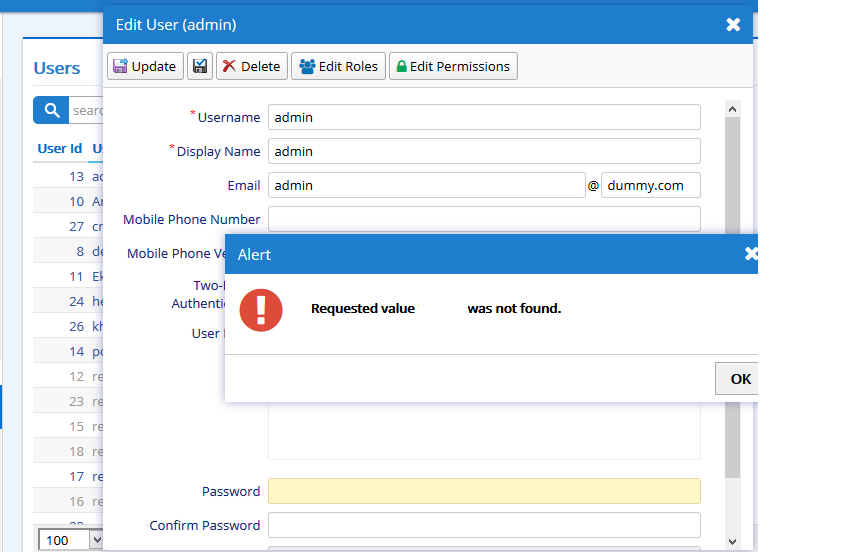Select the row with User Id 16
The image size is (849, 552).
pyautogui.click(x=68, y=501)
